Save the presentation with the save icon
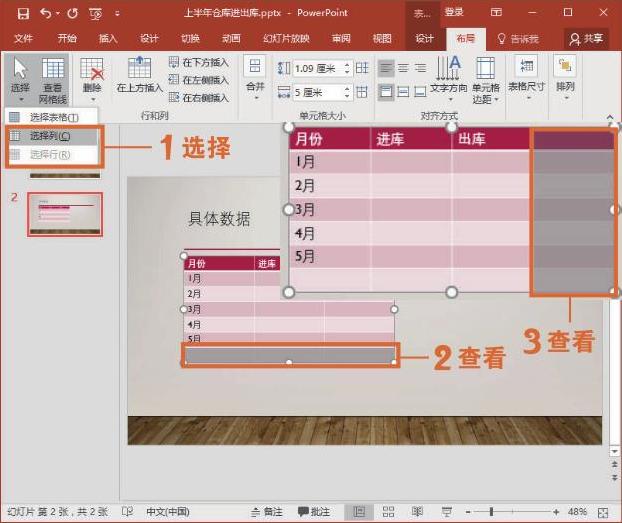Screen dimensions: 622x523 23,13
